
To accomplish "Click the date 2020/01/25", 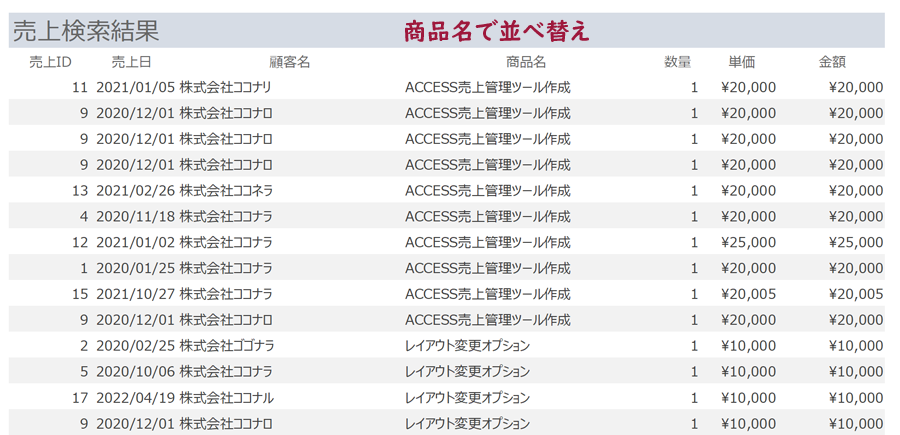I will coord(135,268).
